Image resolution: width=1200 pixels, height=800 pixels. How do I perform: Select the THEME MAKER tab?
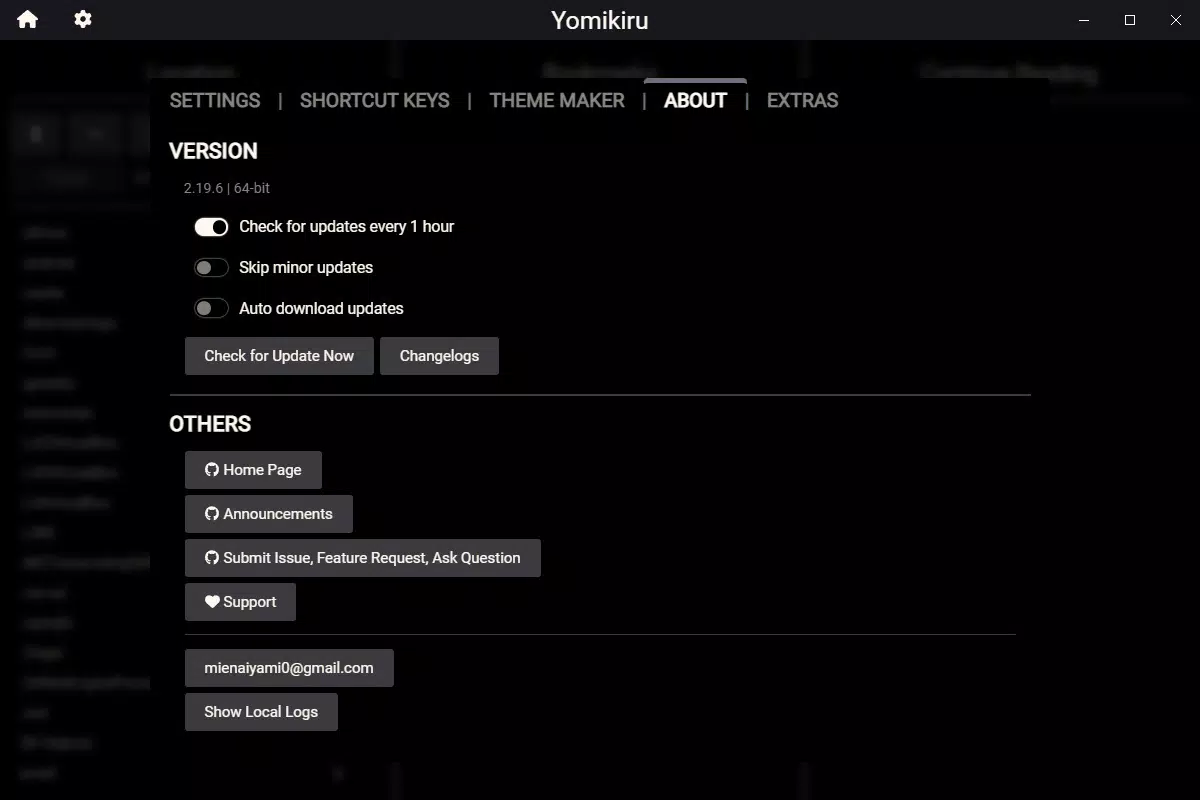click(x=557, y=100)
